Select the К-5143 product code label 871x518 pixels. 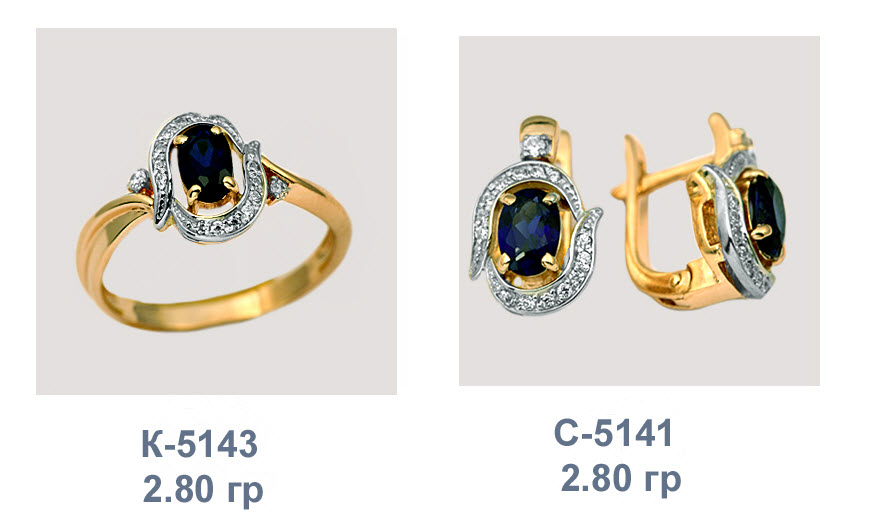pyautogui.click(x=200, y=444)
